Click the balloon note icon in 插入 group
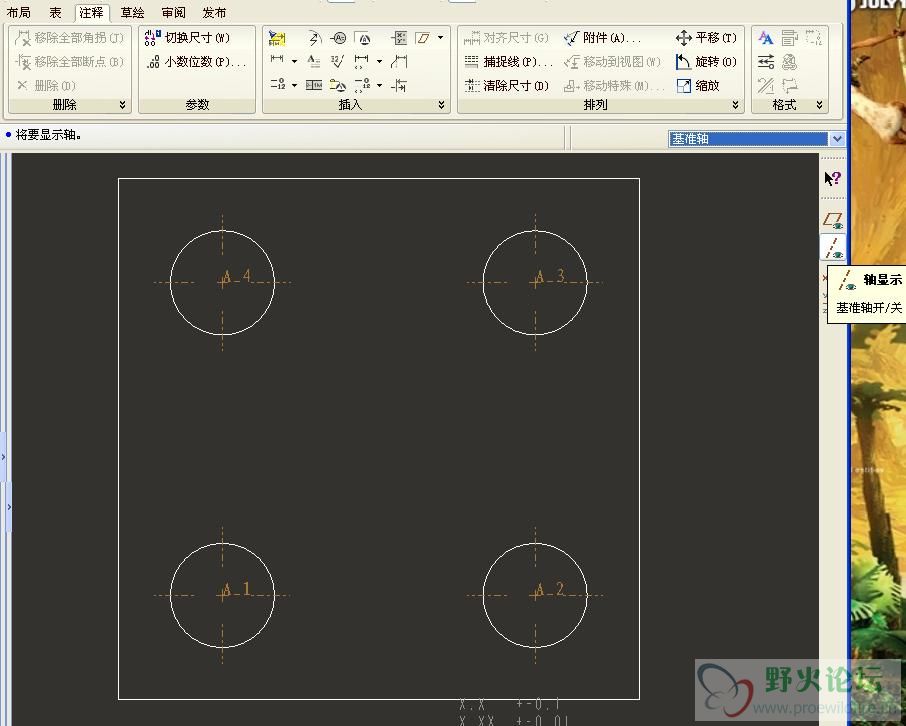 pos(338,38)
